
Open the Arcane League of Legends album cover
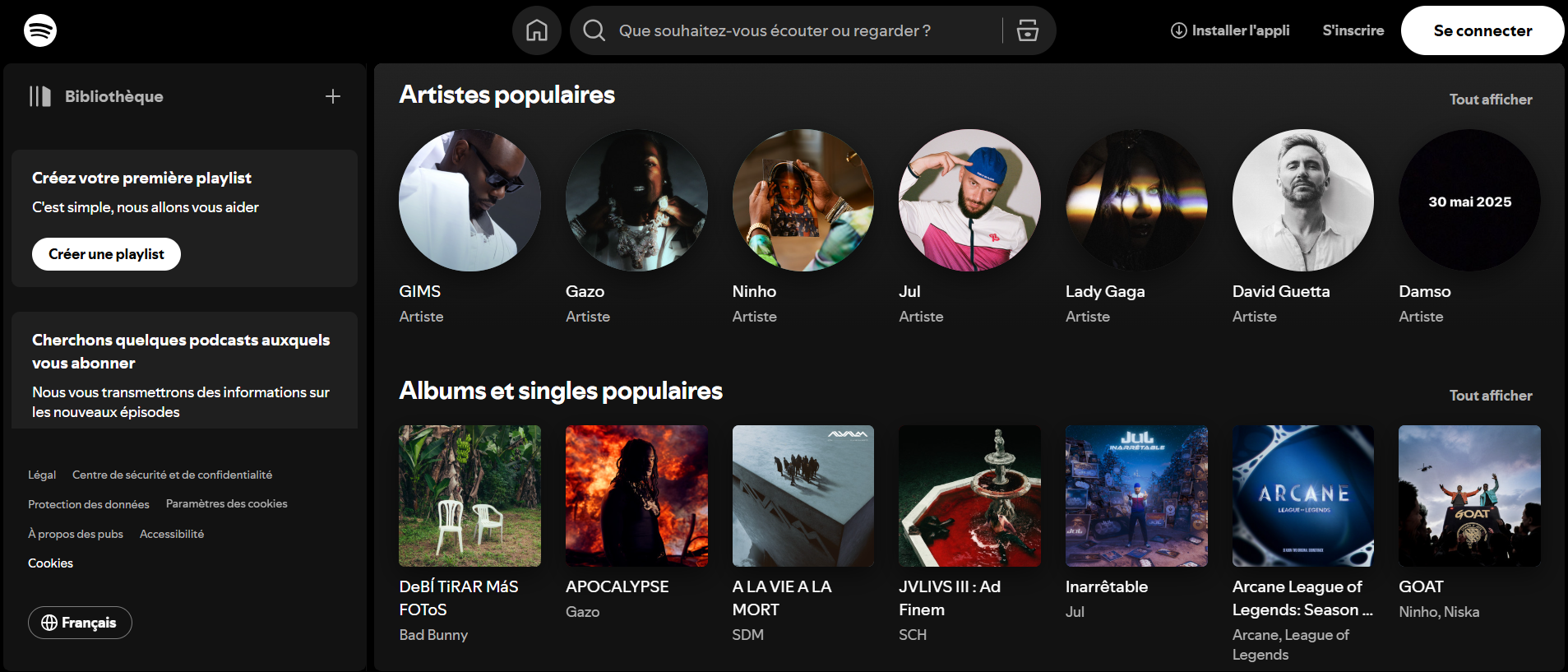[x=1303, y=496]
